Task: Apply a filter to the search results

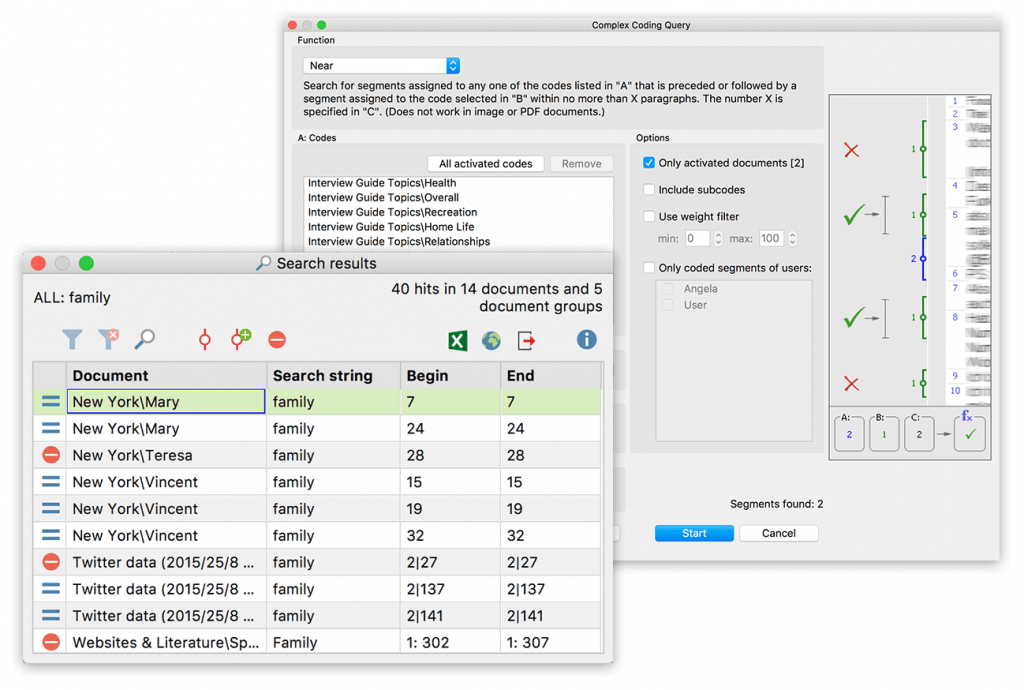Action: point(71,340)
